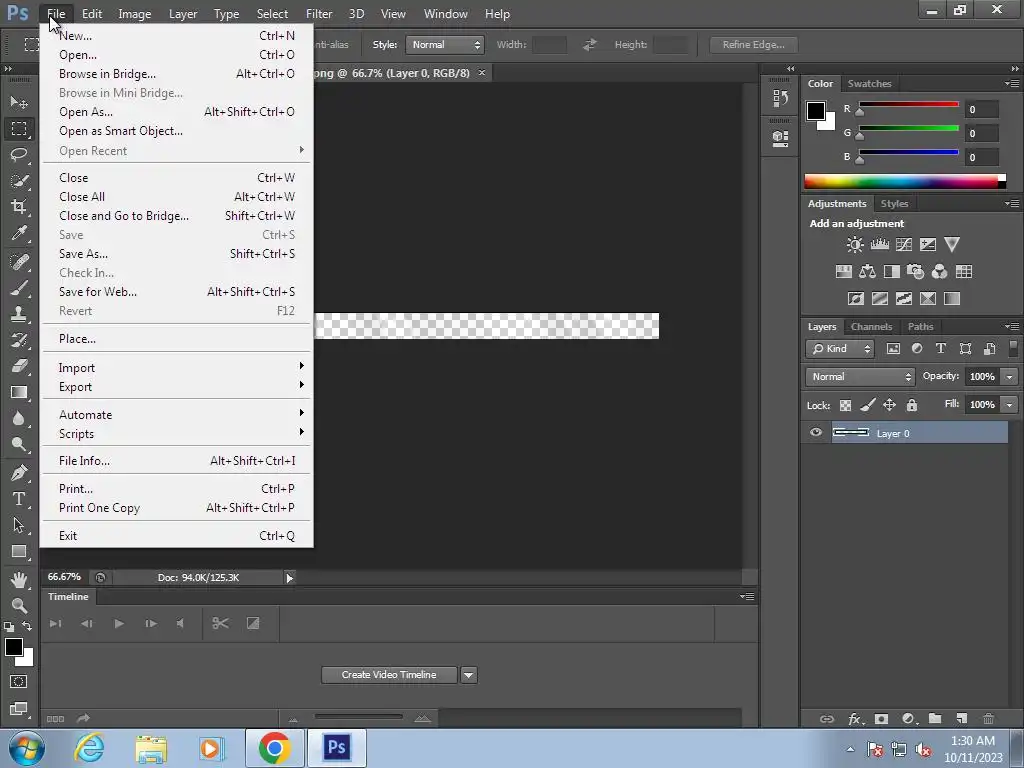This screenshot has height=768, width=1024.
Task: Toggle Layer 0 visibility eye
Action: 816,432
